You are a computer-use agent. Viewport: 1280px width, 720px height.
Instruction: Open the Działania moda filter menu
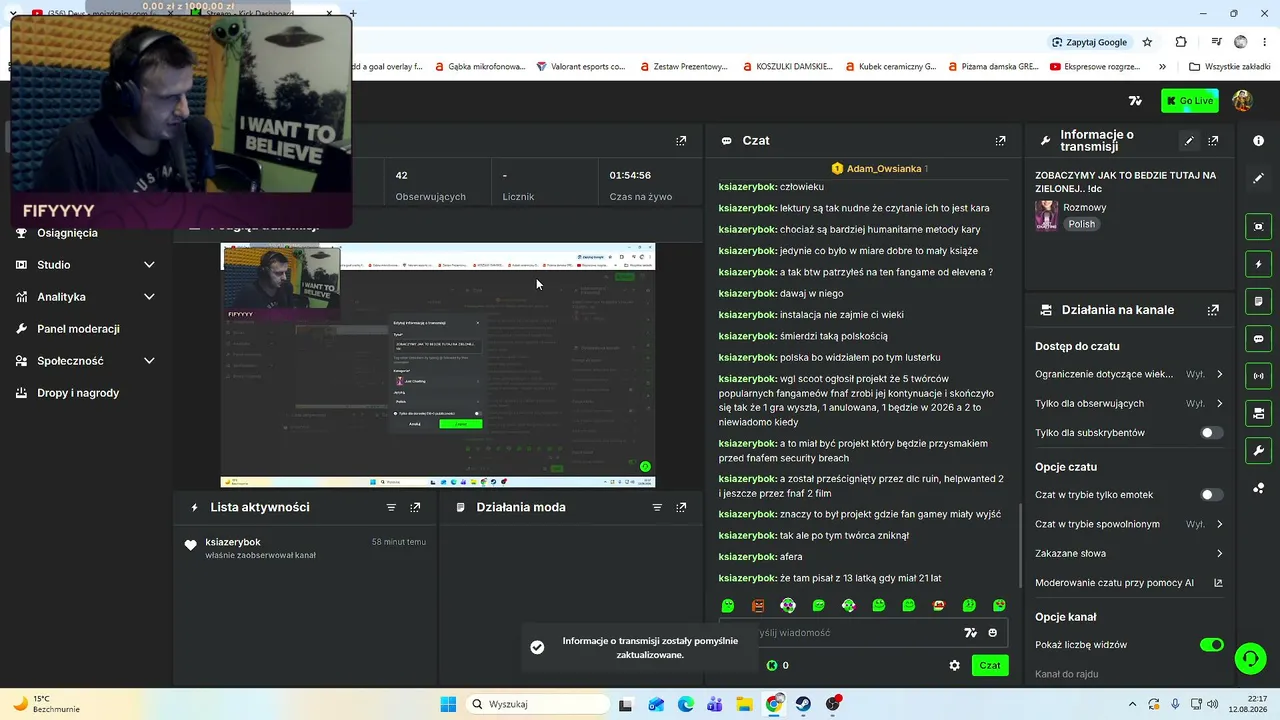click(657, 507)
